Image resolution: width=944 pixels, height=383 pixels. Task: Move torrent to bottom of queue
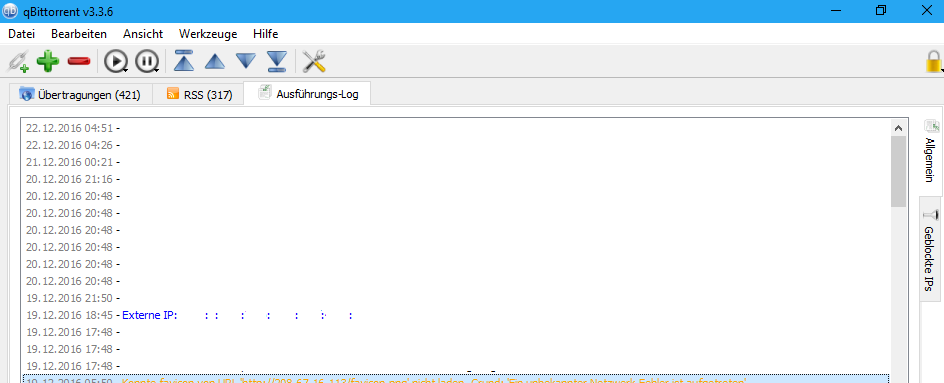[x=277, y=61]
